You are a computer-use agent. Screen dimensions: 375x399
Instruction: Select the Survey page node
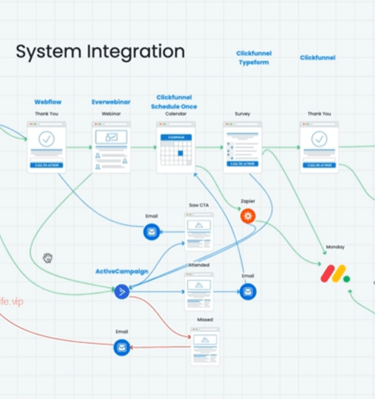coord(242,147)
